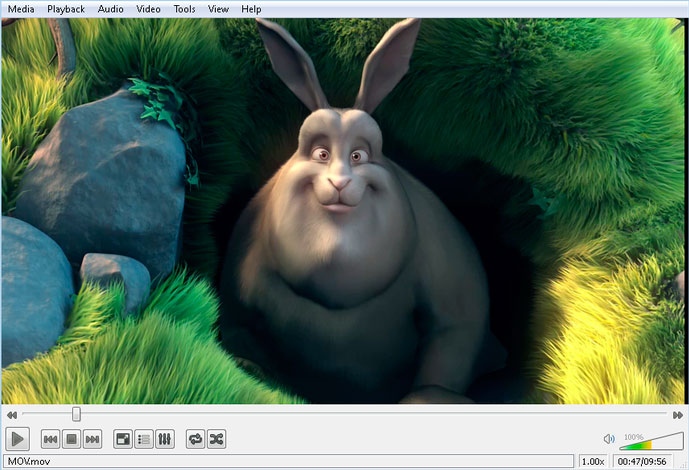This screenshot has height=470, width=689.
Task: Open the Tools menu
Action: pos(184,9)
